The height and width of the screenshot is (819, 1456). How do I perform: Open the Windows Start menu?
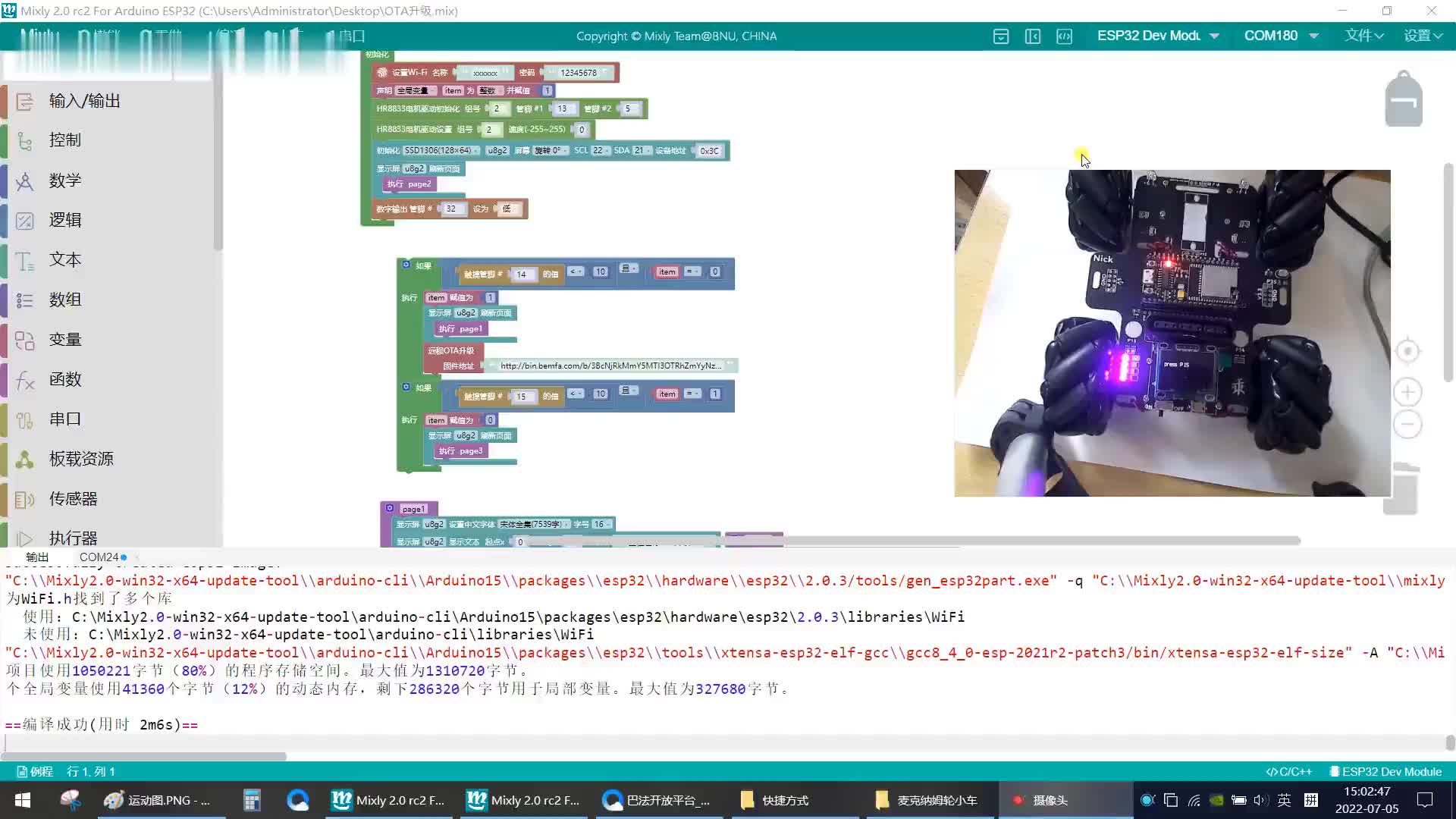pyautogui.click(x=23, y=800)
